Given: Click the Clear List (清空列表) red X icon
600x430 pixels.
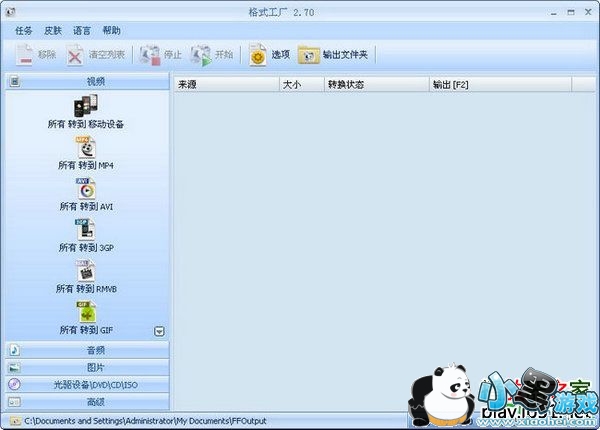Looking at the screenshot, I should tap(75, 55).
